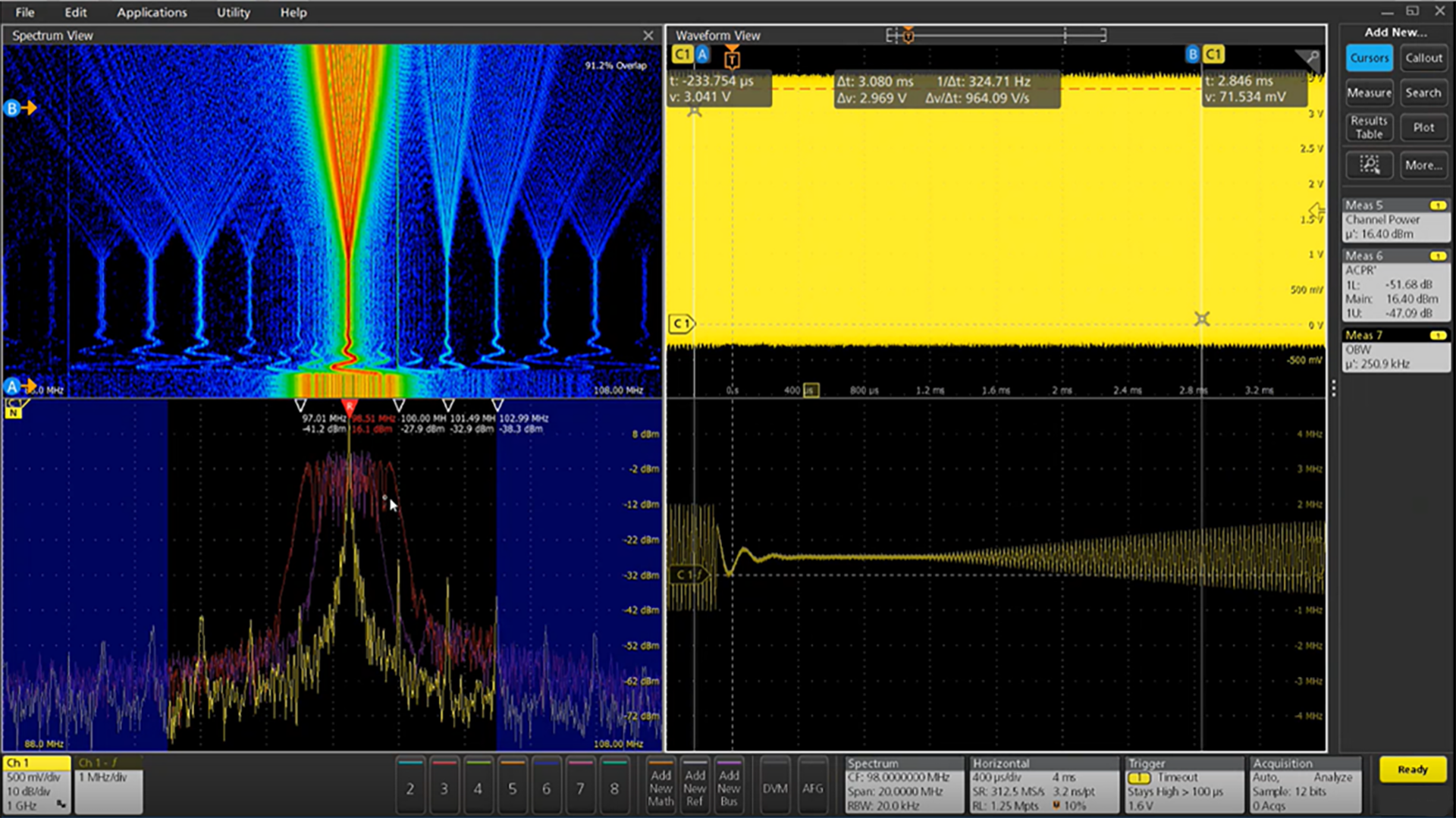Image resolution: width=1456 pixels, height=818 pixels.
Task: Open the Applications menu
Action: pyautogui.click(x=152, y=12)
